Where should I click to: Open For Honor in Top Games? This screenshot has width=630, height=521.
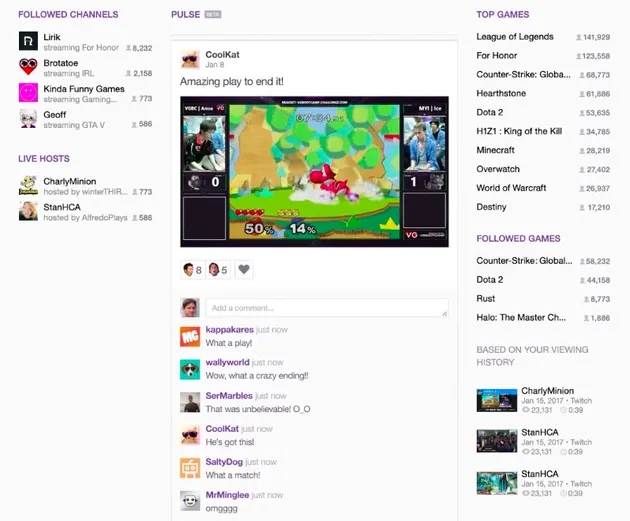coord(497,55)
